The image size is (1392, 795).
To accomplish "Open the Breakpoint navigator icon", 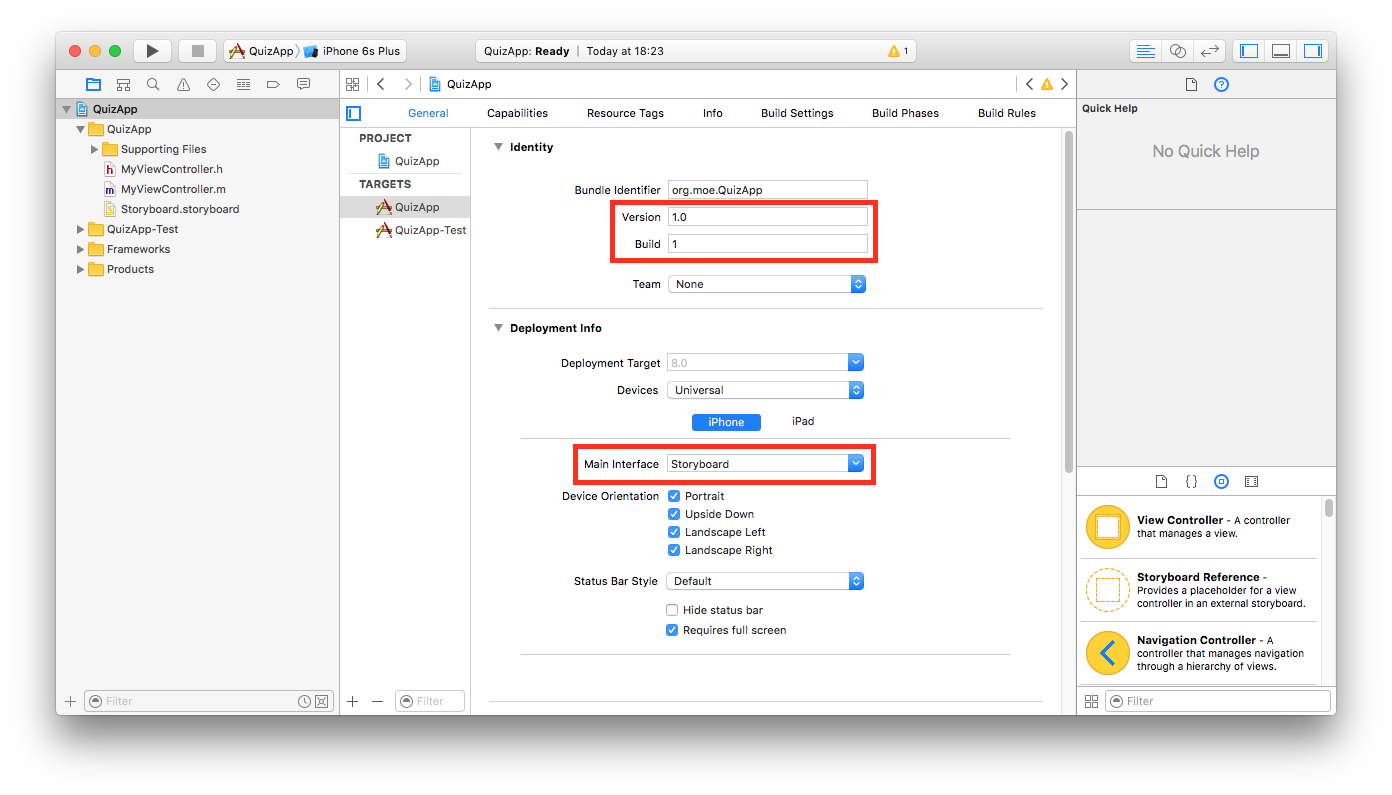I will pyautogui.click(x=273, y=84).
